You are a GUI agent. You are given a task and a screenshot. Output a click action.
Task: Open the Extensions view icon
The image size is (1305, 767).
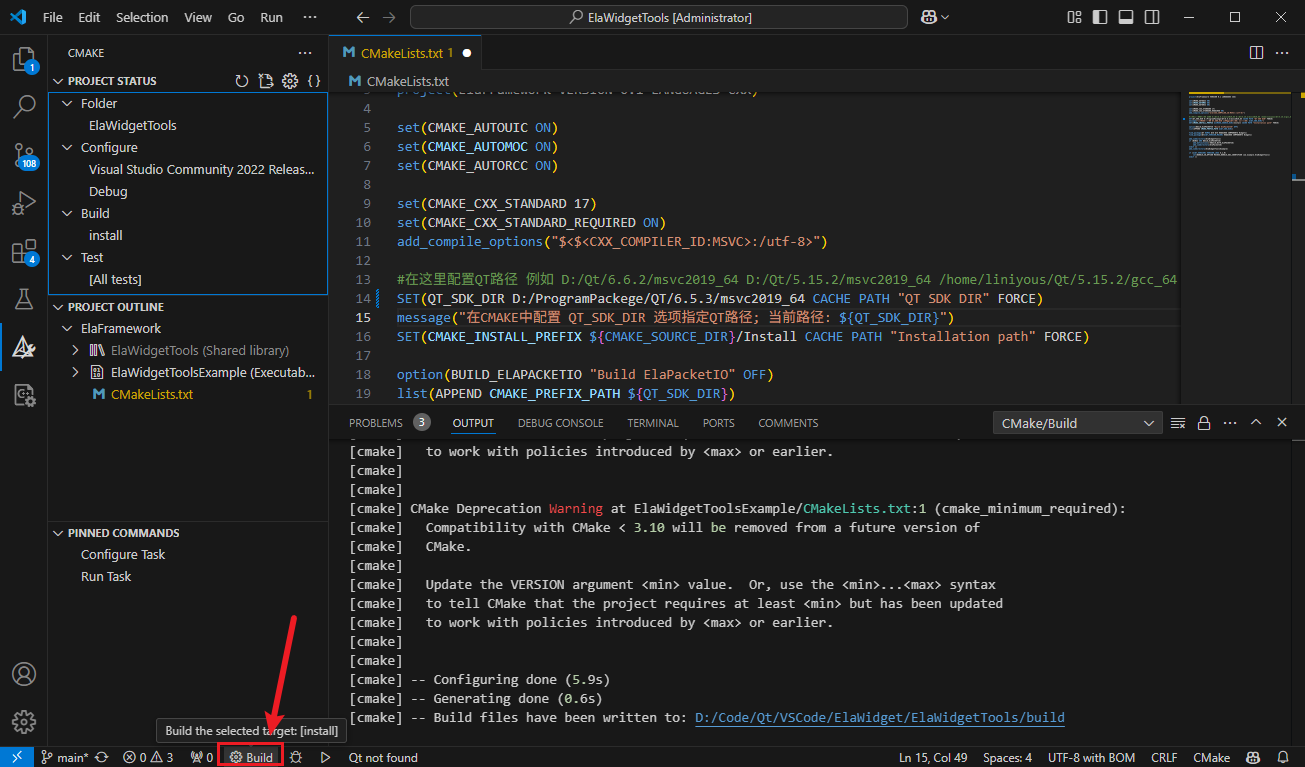coord(23,251)
